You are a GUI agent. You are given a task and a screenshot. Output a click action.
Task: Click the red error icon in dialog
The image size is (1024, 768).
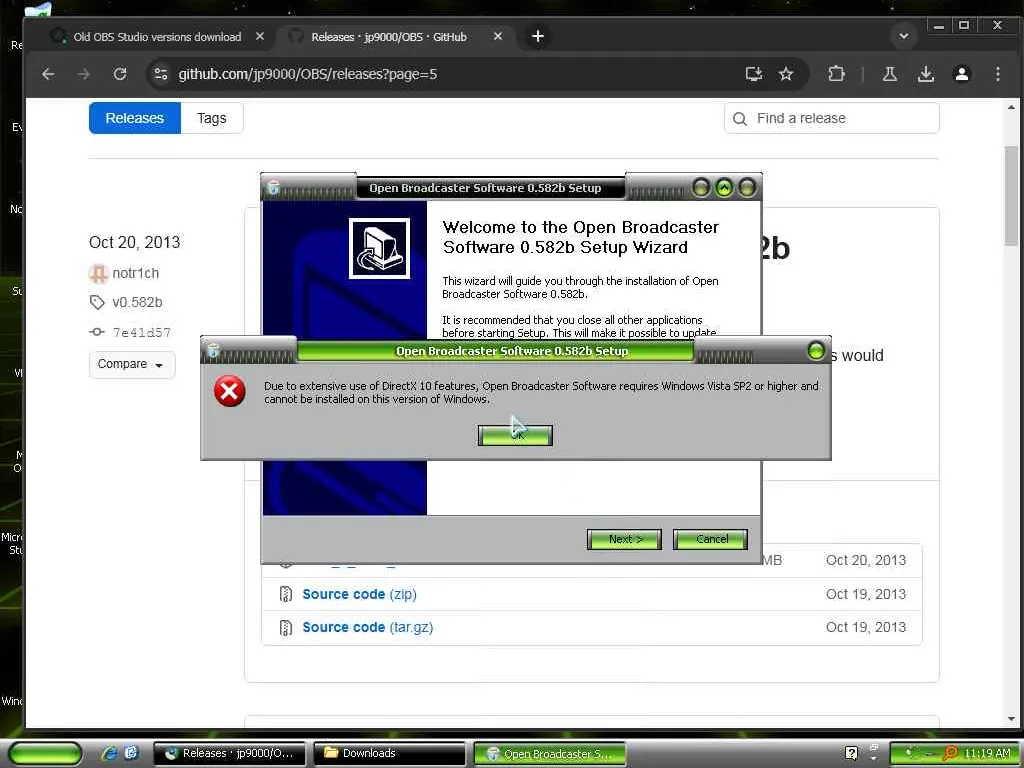click(230, 391)
